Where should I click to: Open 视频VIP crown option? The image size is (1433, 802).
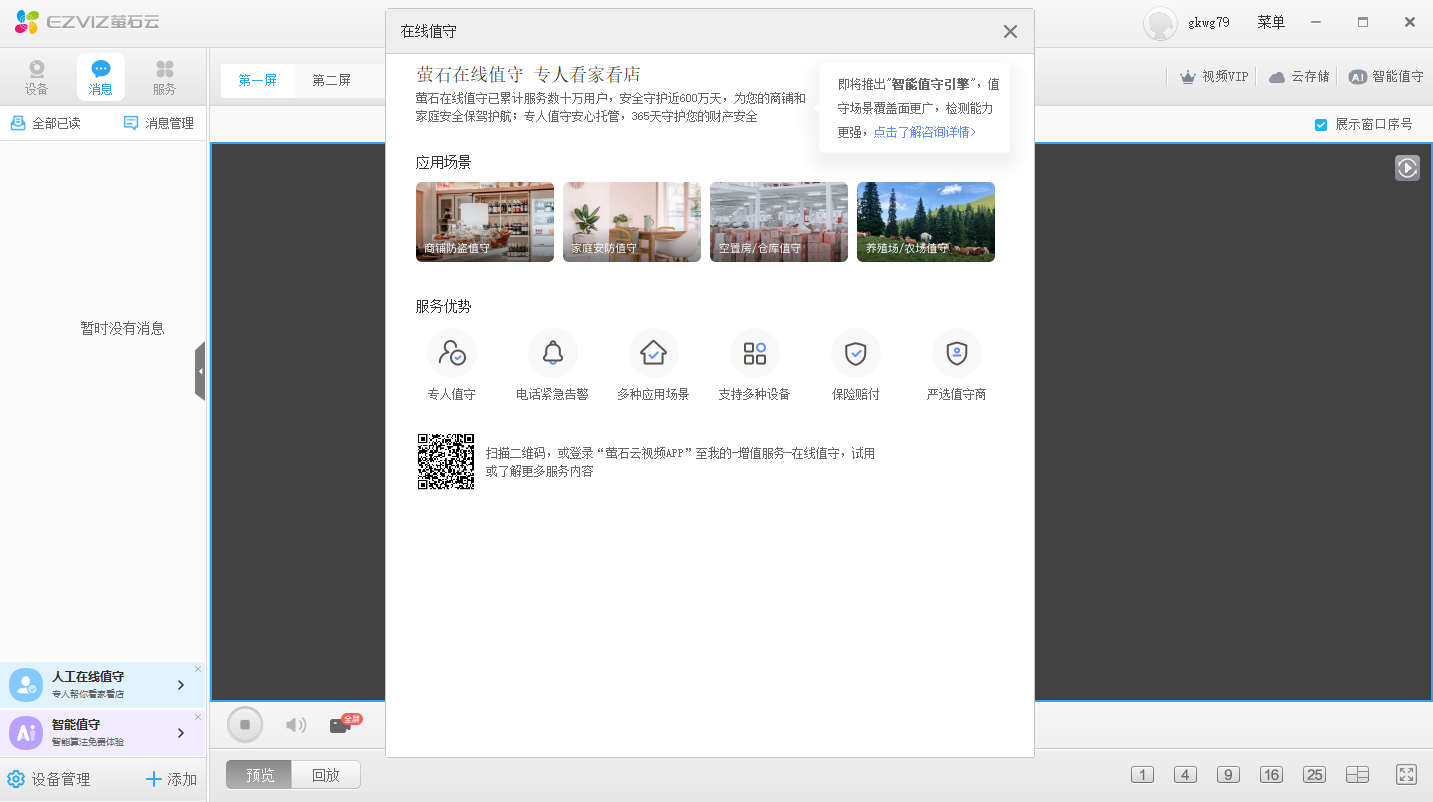point(1214,77)
